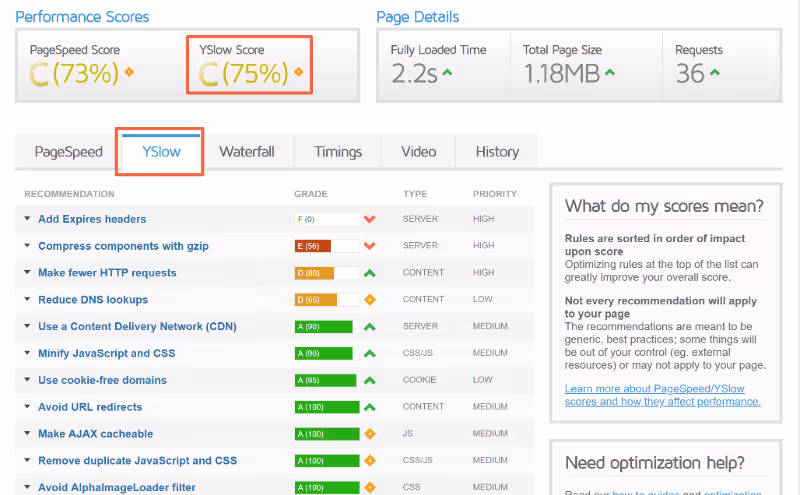
Task: Open Reduce DNS lookups recommendation
Action: [x=93, y=300]
